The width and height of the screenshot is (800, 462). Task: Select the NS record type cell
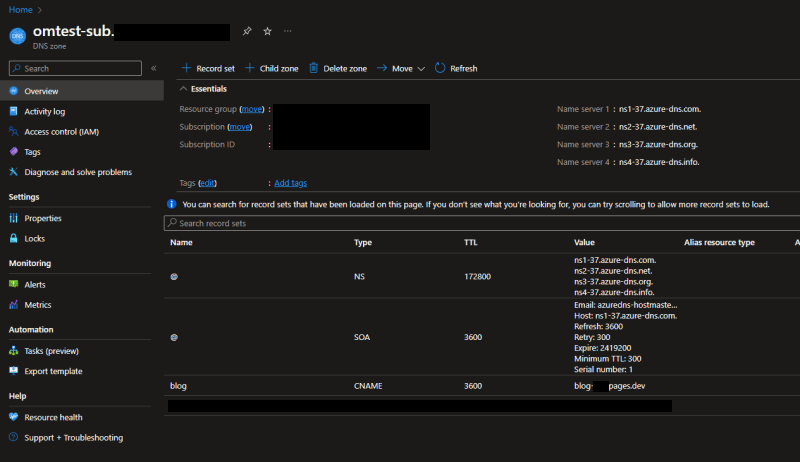click(359, 276)
